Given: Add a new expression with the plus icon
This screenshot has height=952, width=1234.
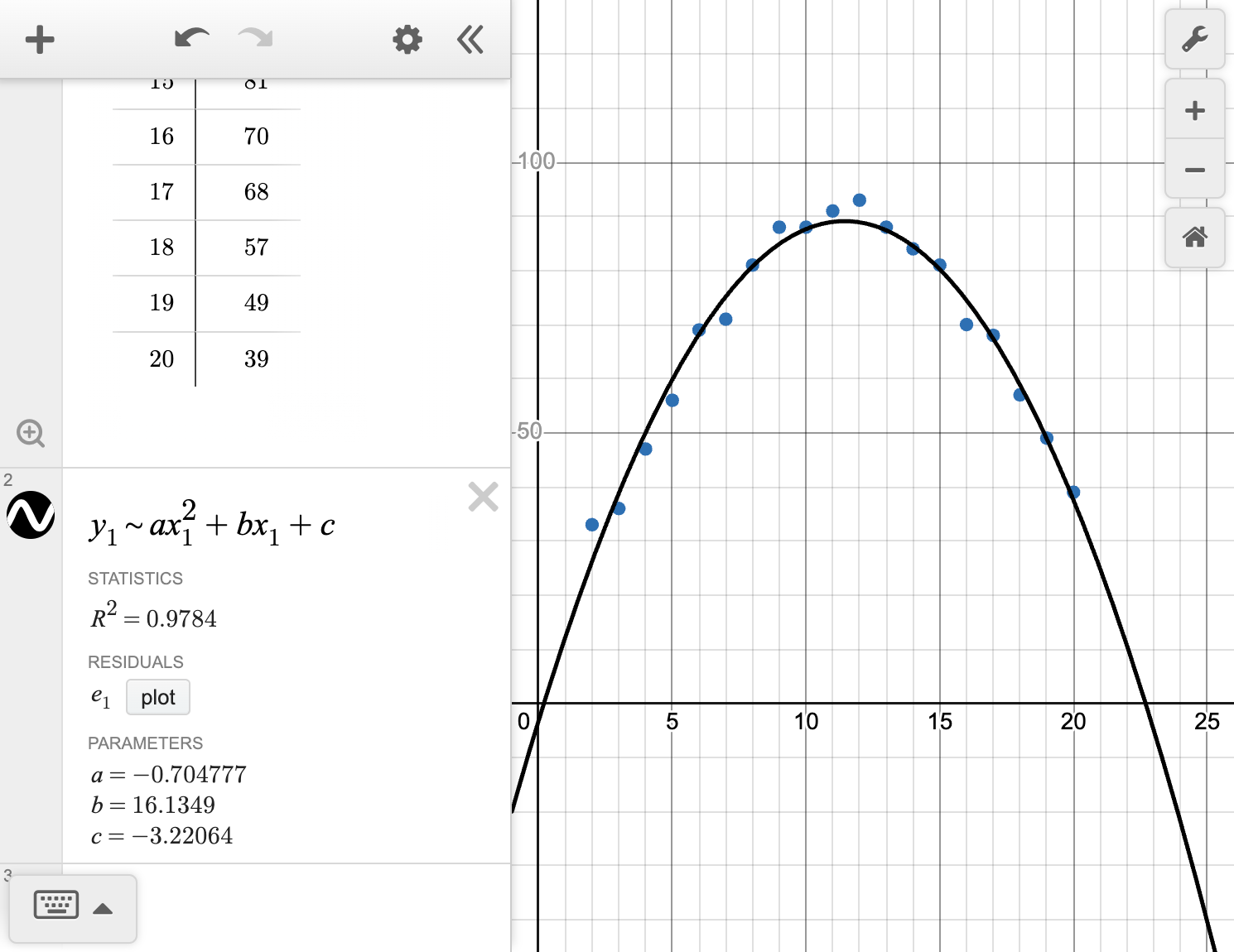Looking at the screenshot, I should (40, 39).
